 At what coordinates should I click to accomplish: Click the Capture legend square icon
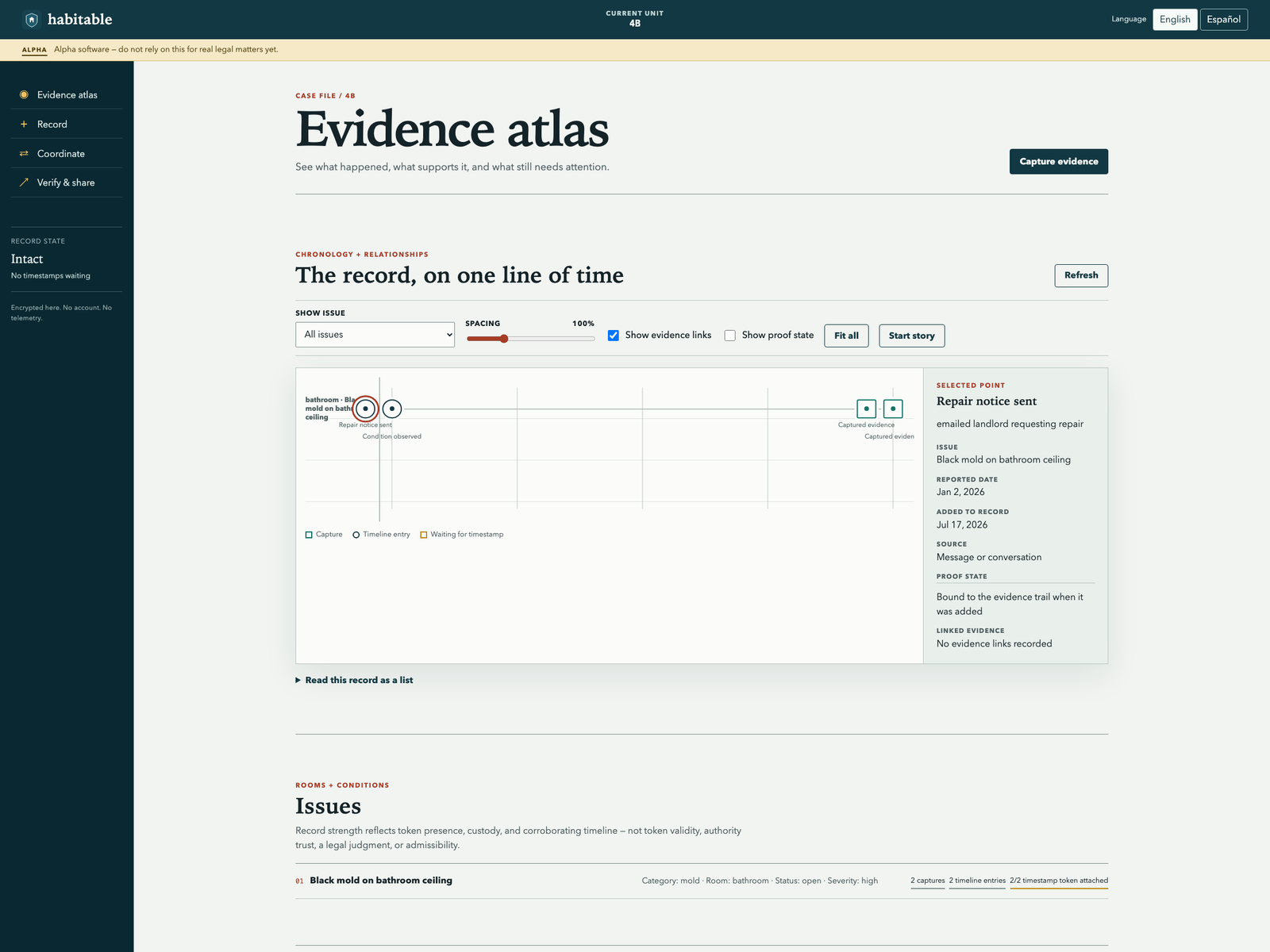tap(309, 535)
